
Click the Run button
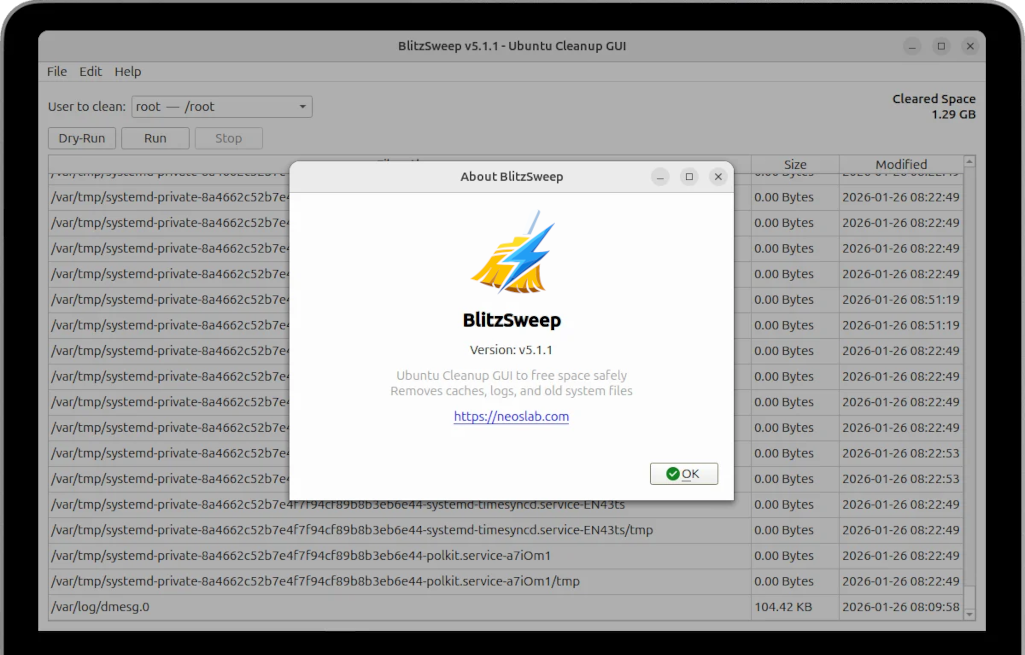155,138
